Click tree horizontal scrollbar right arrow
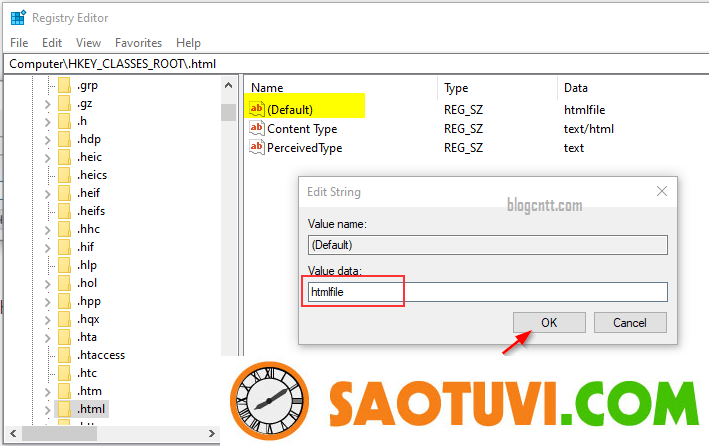 (x=212, y=433)
